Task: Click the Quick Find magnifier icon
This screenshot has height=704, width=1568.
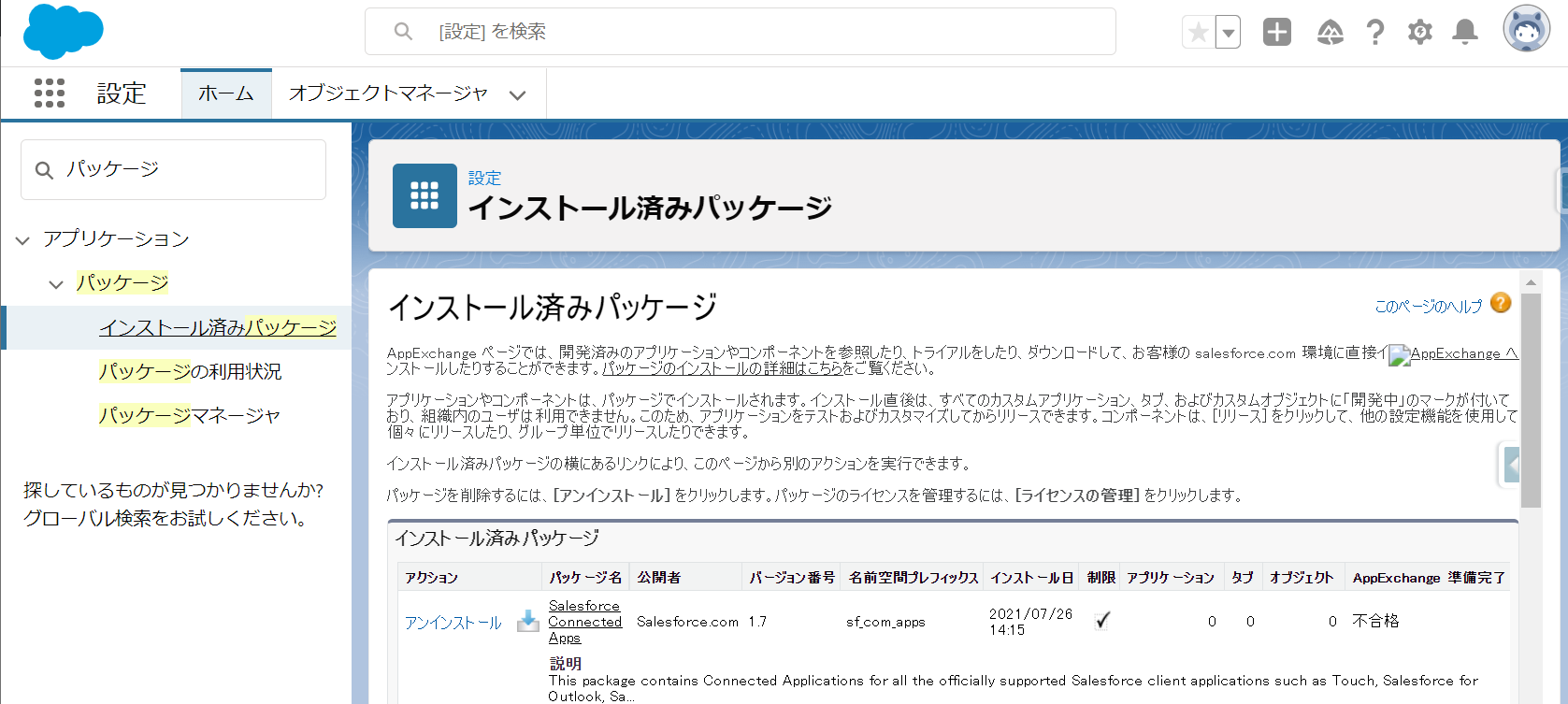Action: pyautogui.click(x=44, y=170)
